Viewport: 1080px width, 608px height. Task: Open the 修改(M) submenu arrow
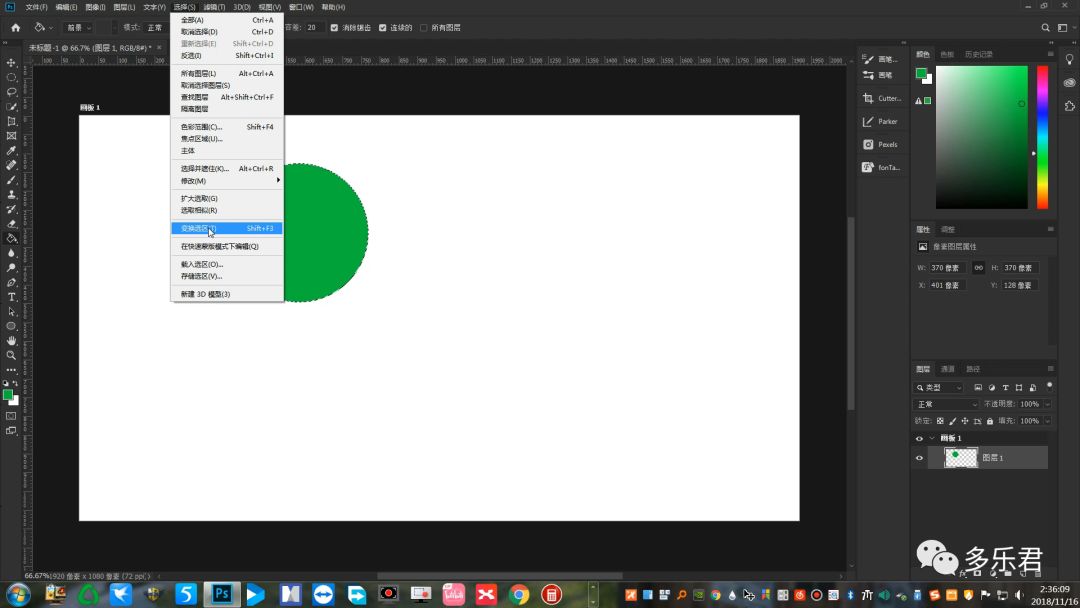[x=278, y=180]
